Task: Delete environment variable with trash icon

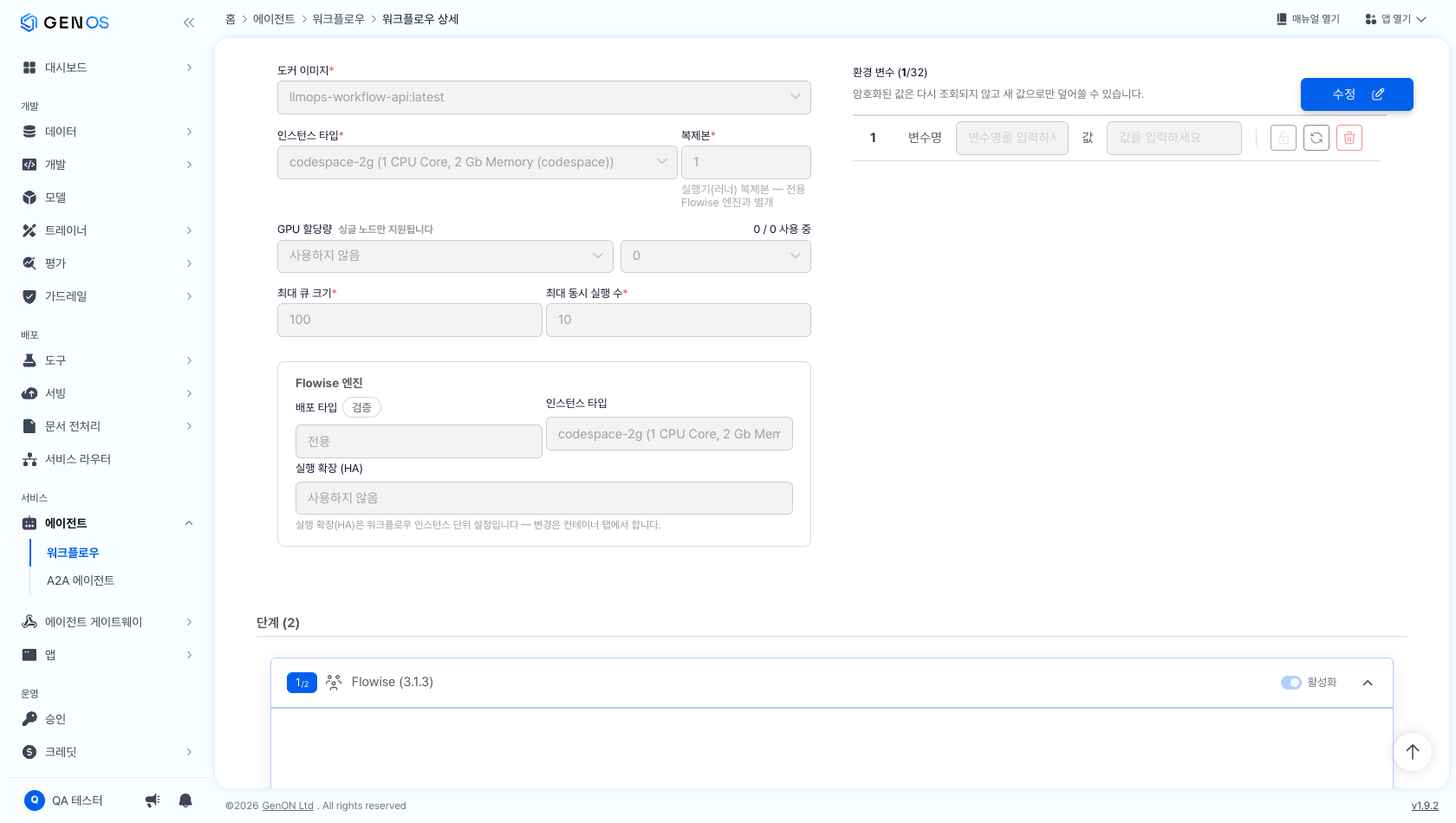Action: pos(1349,138)
